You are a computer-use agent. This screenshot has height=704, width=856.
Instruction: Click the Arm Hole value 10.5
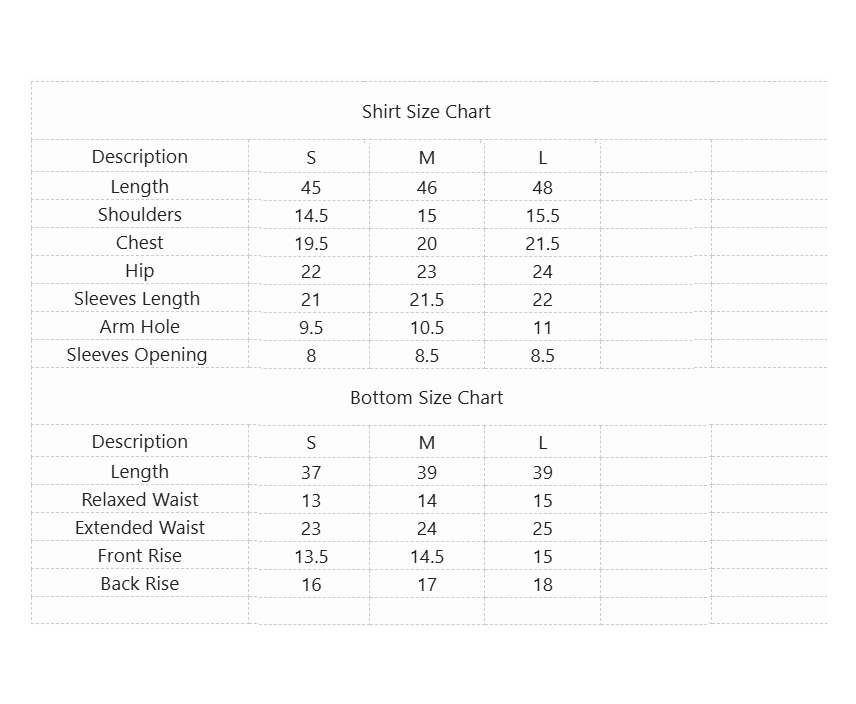[427, 328]
